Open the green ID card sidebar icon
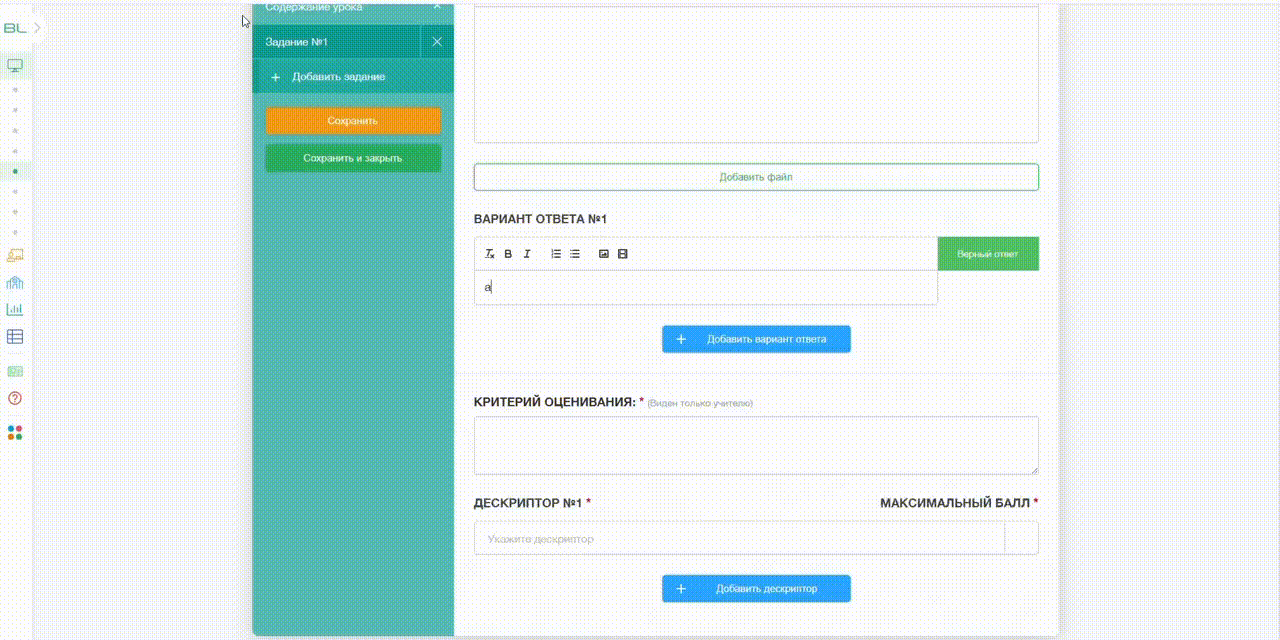 click(15, 371)
